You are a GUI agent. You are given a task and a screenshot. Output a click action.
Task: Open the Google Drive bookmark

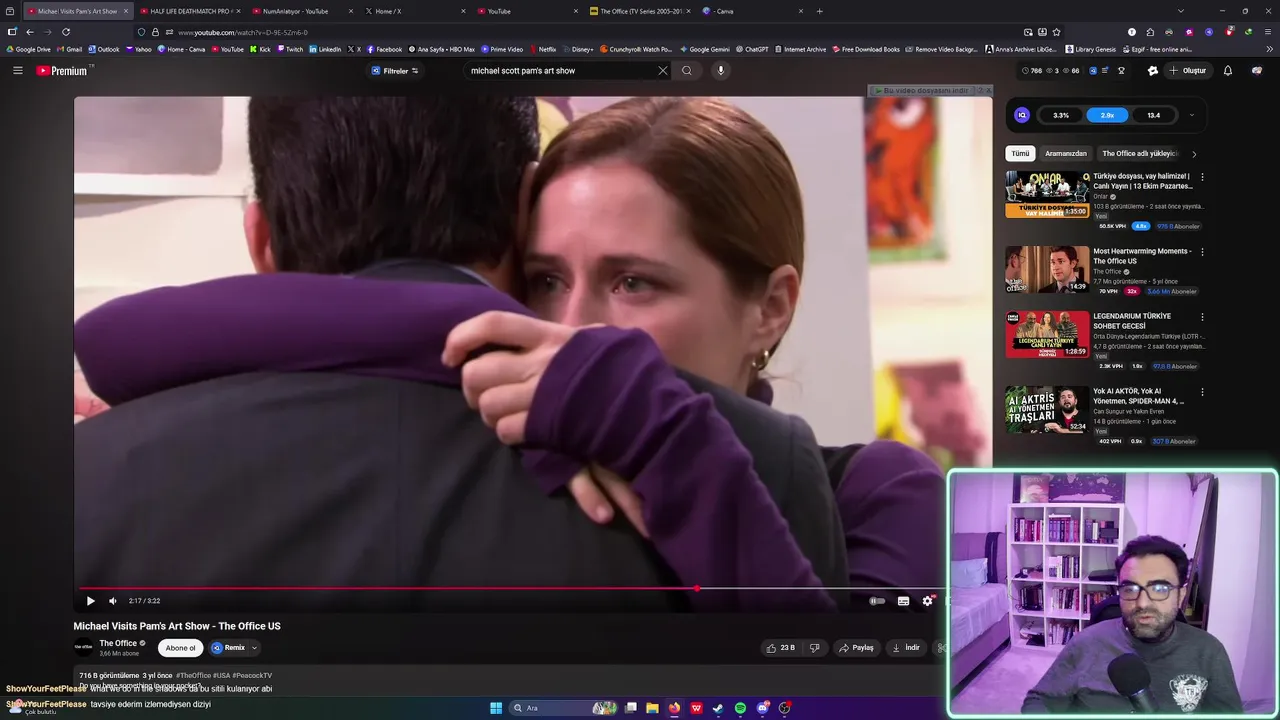(x=28, y=49)
